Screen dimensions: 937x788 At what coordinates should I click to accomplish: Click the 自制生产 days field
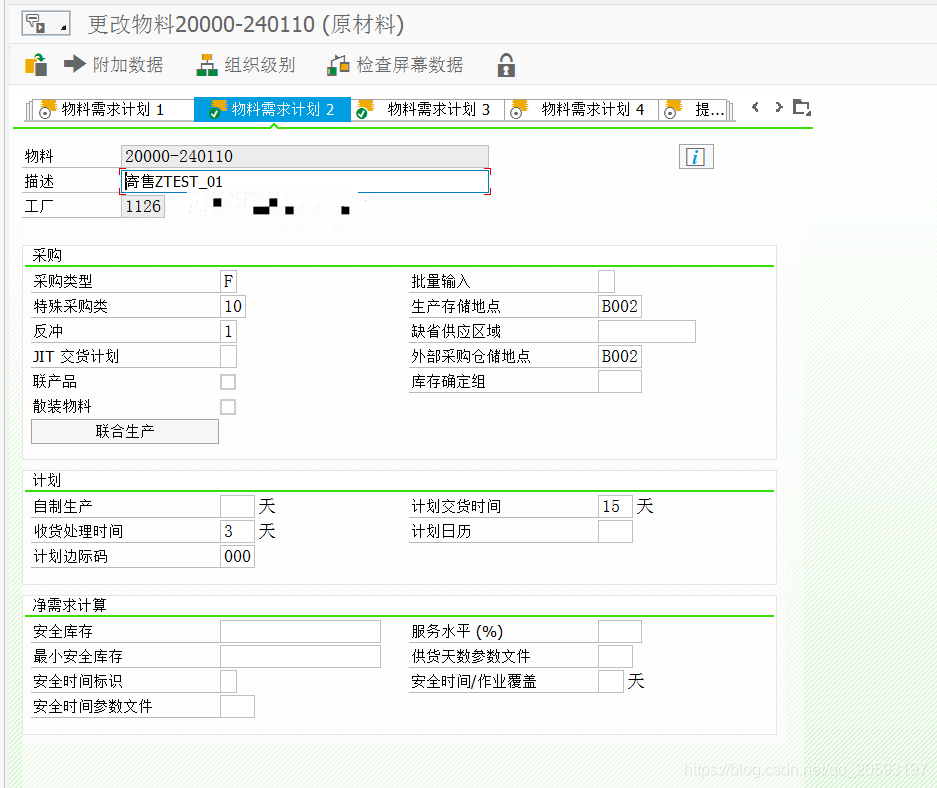click(237, 507)
